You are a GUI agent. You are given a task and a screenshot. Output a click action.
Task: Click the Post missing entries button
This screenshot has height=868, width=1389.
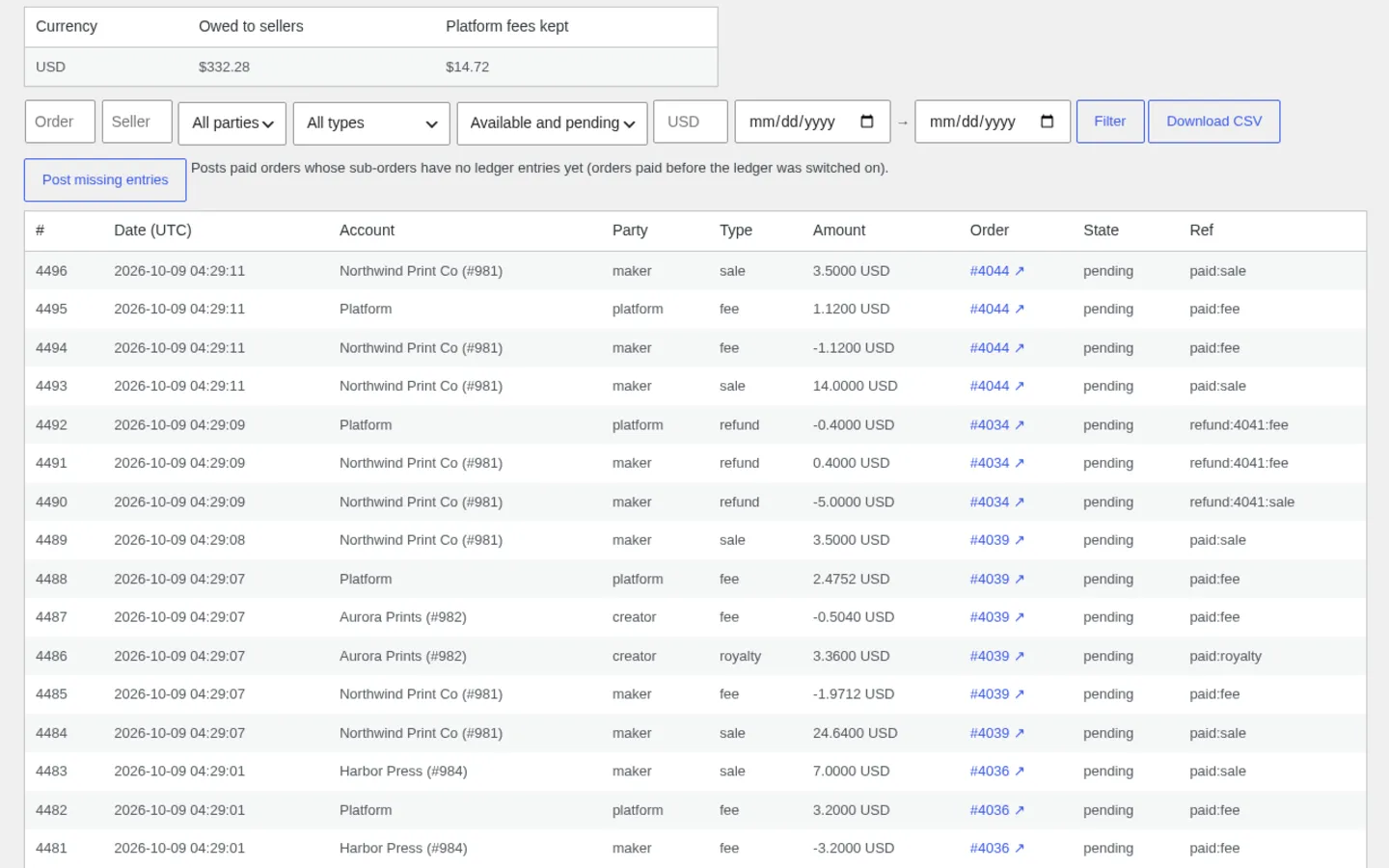(105, 180)
